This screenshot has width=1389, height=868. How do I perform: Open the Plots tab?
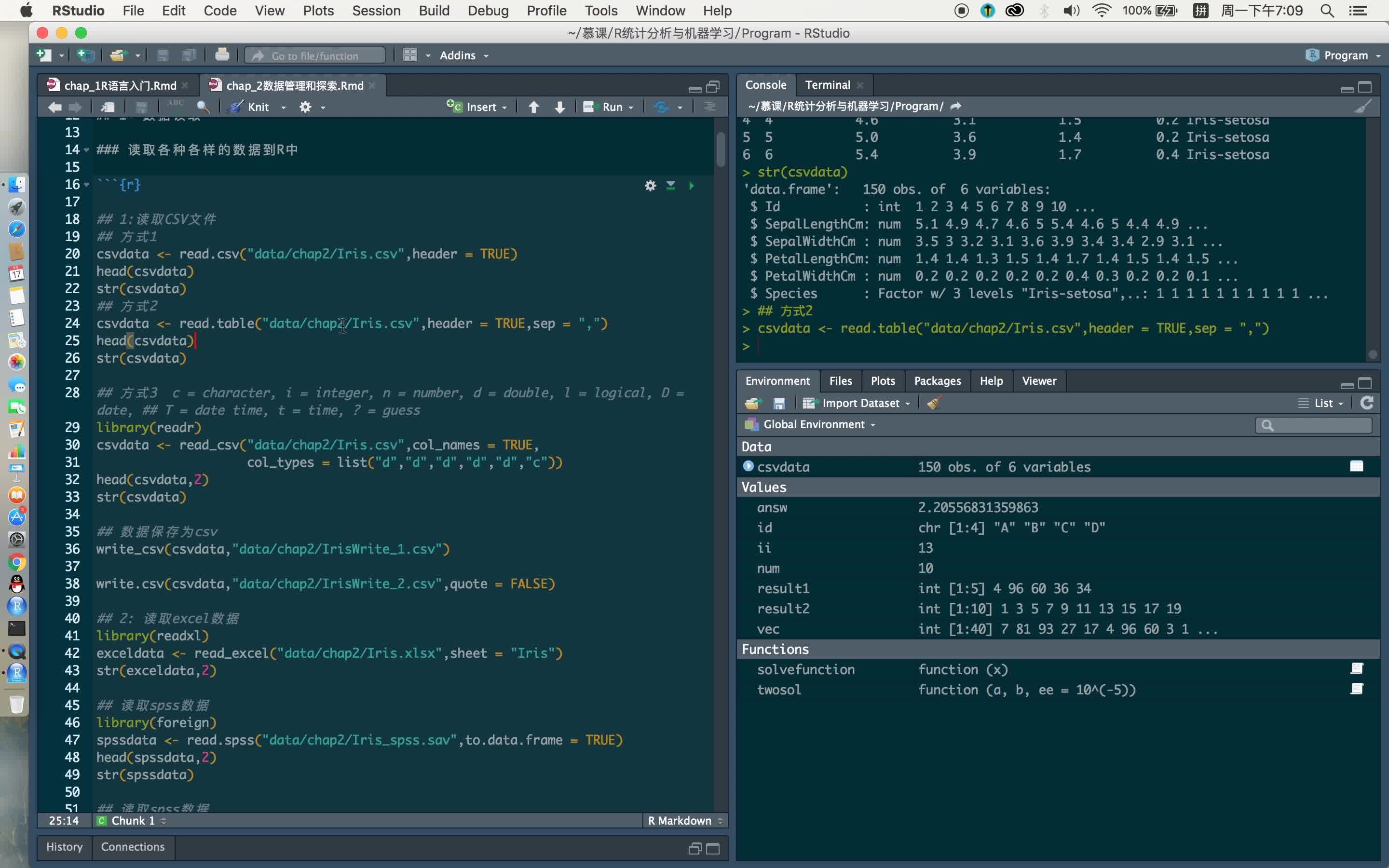click(x=882, y=381)
